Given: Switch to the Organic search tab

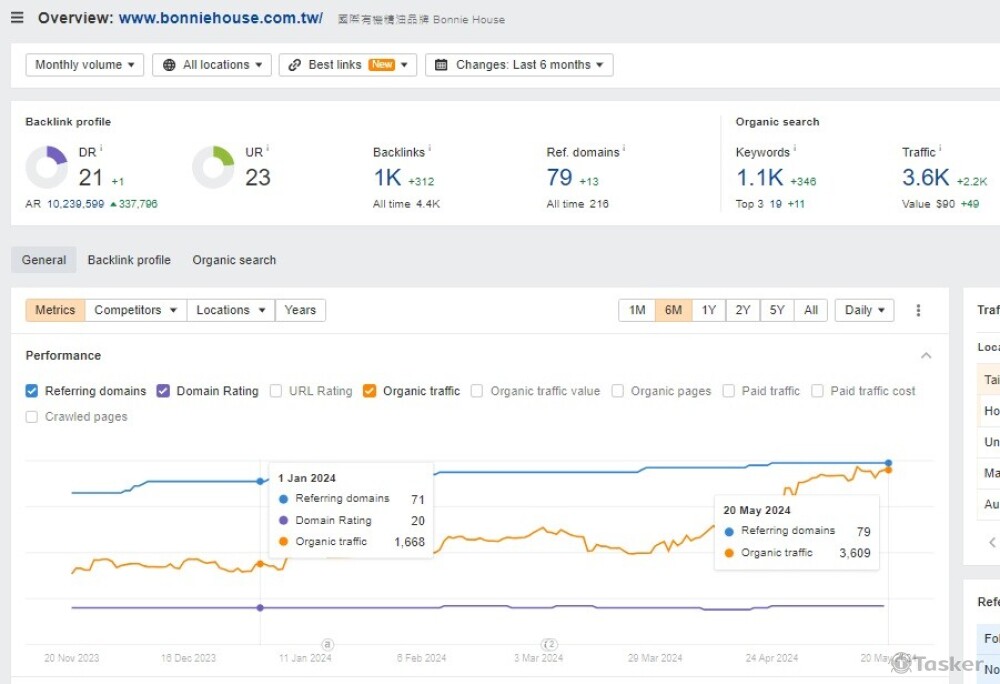Looking at the screenshot, I should click(234, 260).
